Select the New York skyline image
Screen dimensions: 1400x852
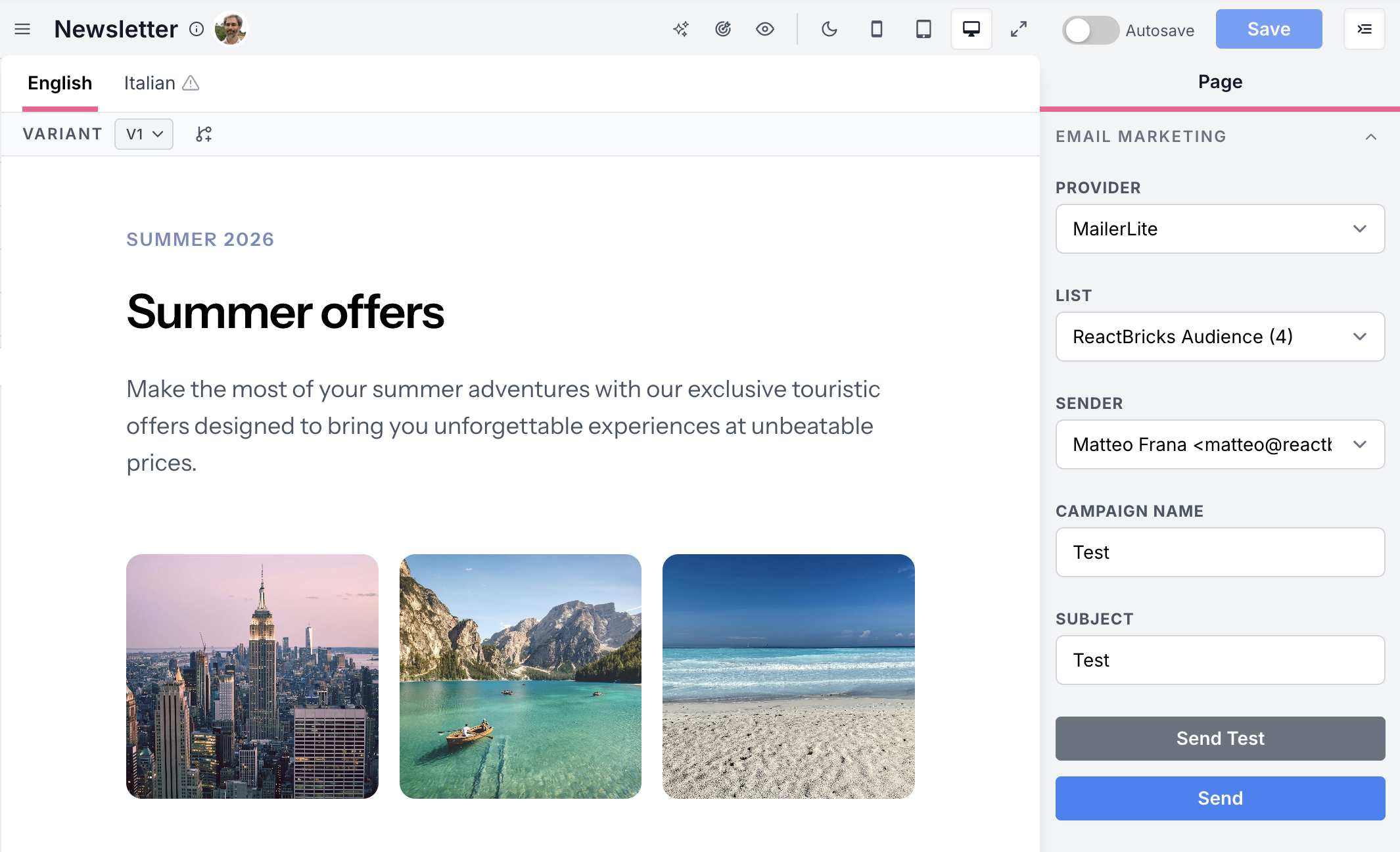[252, 676]
